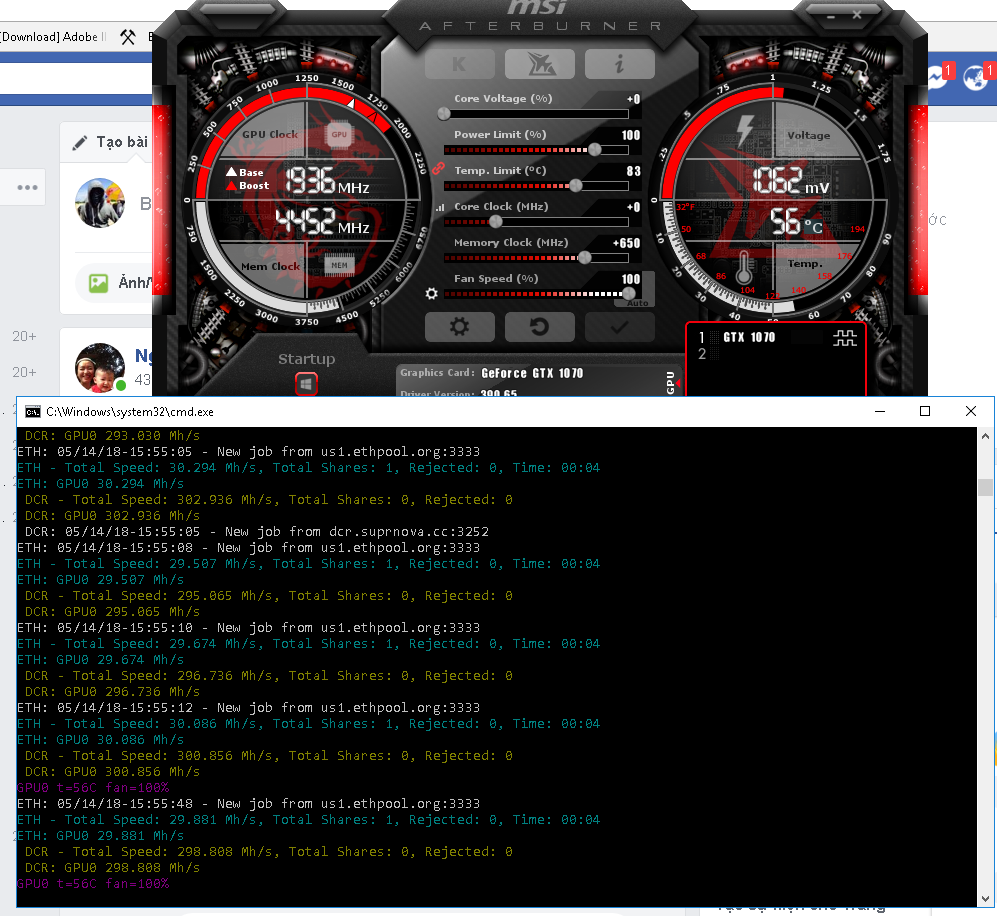
Task: Click line "ETH: GPU0 29.881 Mh/s"
Action: tap(100, 836)
